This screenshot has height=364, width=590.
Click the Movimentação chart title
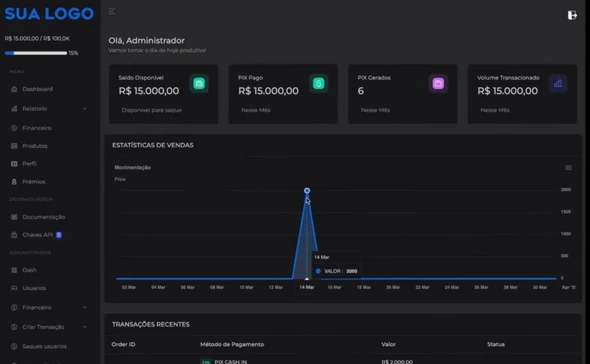132,168
